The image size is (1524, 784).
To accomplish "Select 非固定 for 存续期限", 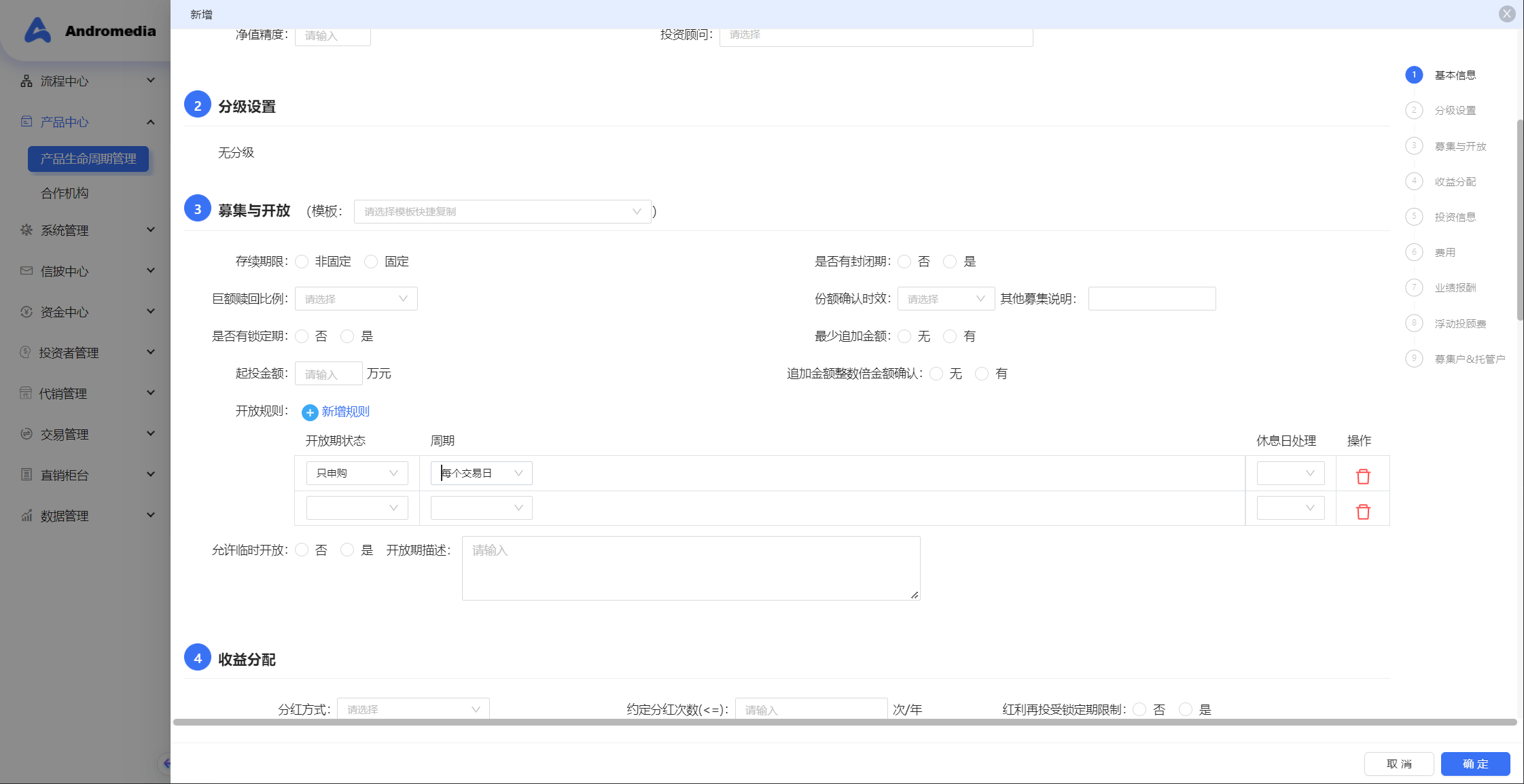I will point(302,262).
